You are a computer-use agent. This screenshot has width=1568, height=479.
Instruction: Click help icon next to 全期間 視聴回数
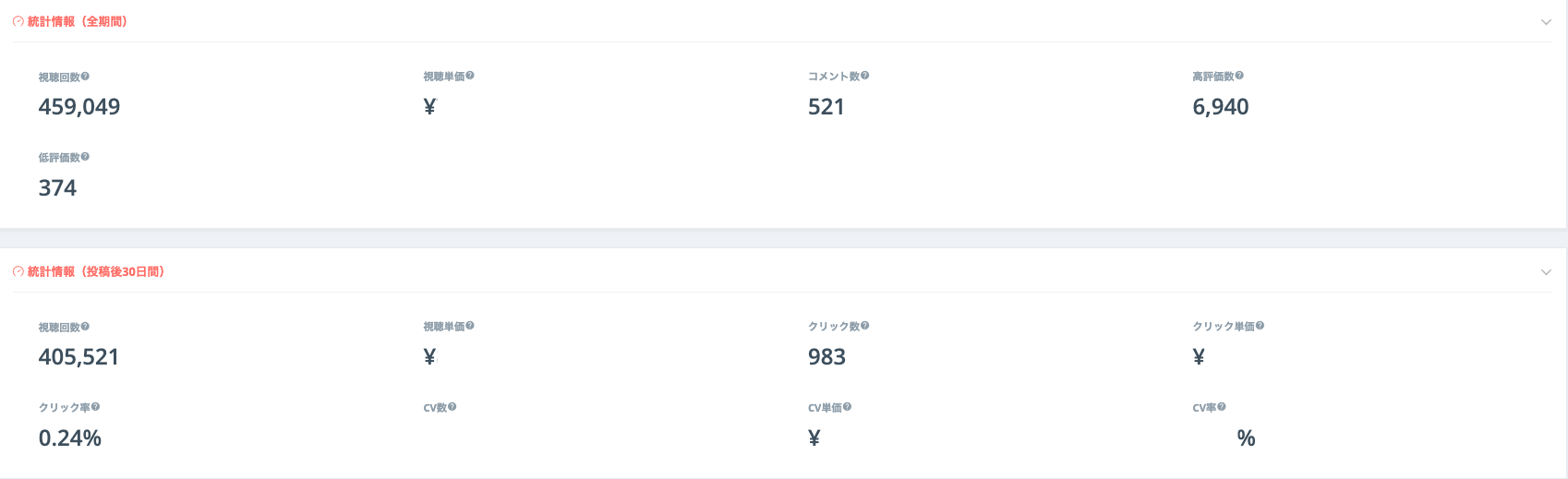[85, 77]
